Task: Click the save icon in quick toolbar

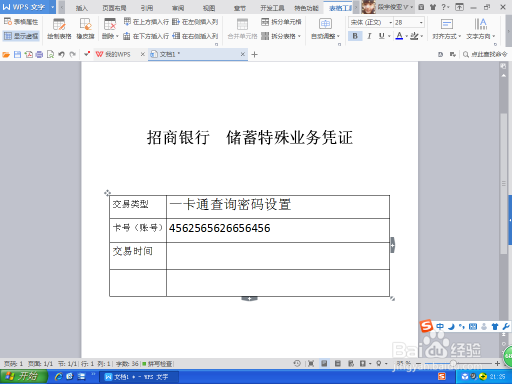Action: pos(17,54)
